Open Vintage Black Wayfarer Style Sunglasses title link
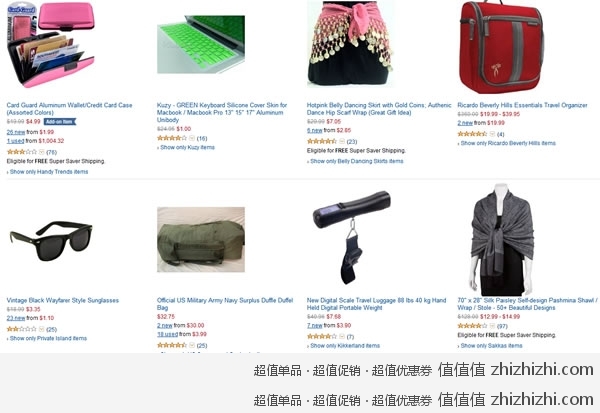 point(63,300)
